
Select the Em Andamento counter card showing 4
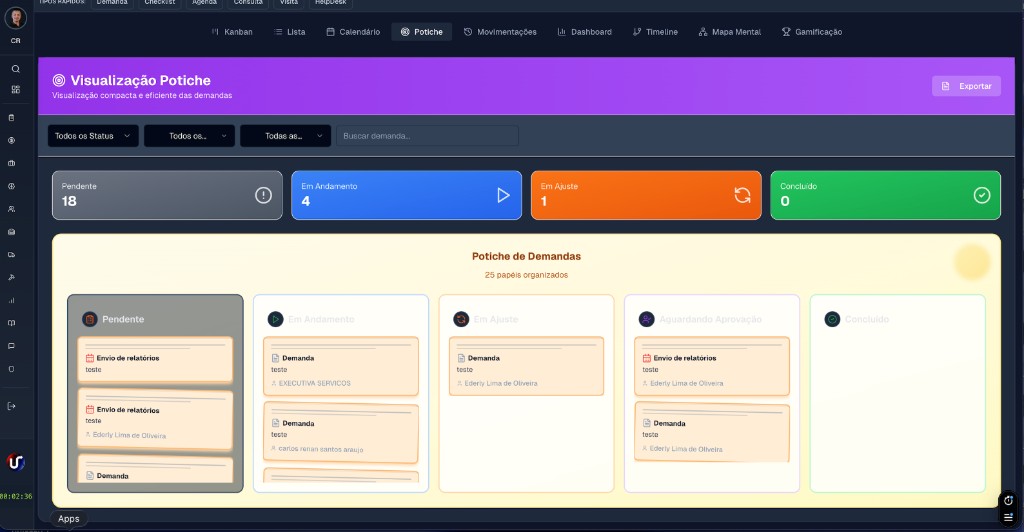406,195
